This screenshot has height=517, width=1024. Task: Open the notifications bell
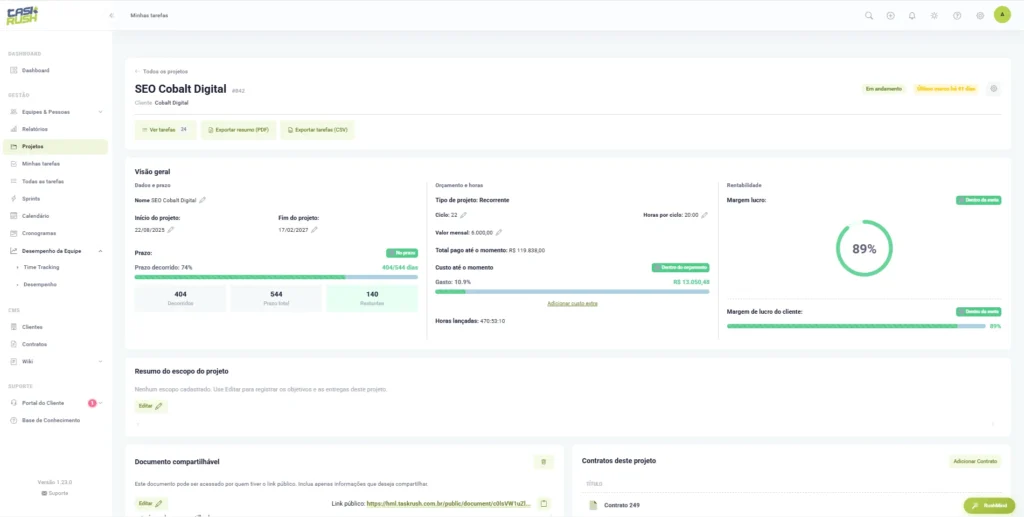(x=912, y=16)
